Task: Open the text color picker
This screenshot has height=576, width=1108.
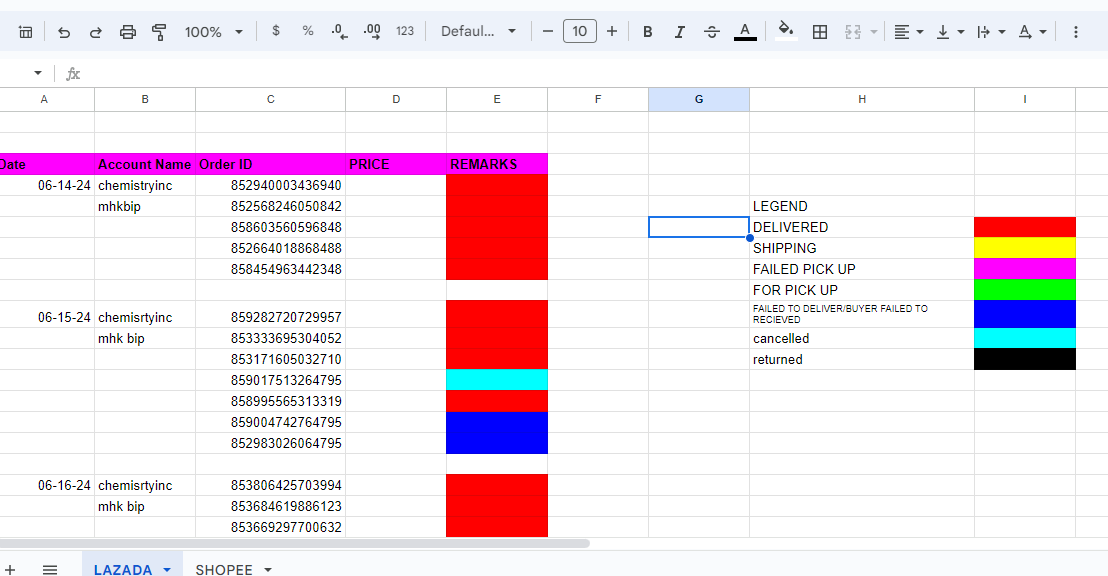Action: tap(745, 32)
